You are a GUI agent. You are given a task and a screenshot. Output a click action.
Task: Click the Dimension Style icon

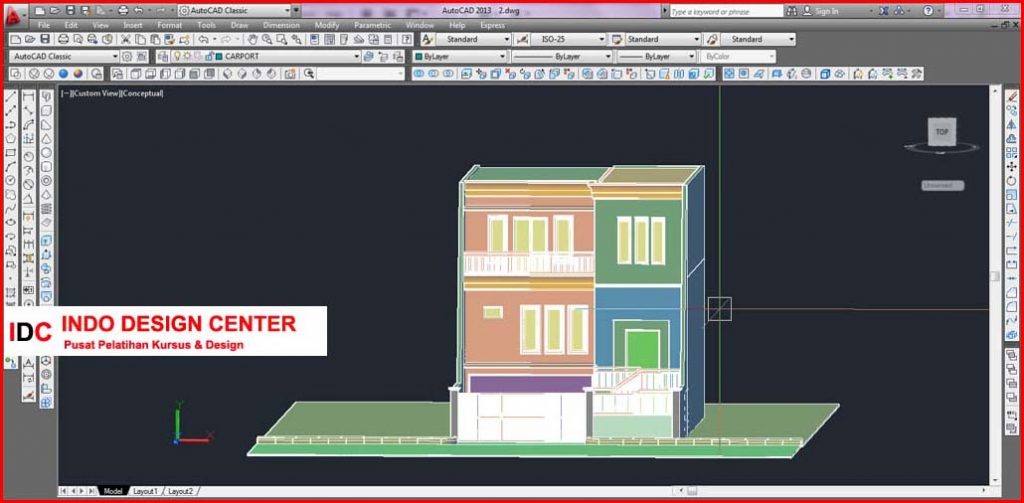(522, 39)
